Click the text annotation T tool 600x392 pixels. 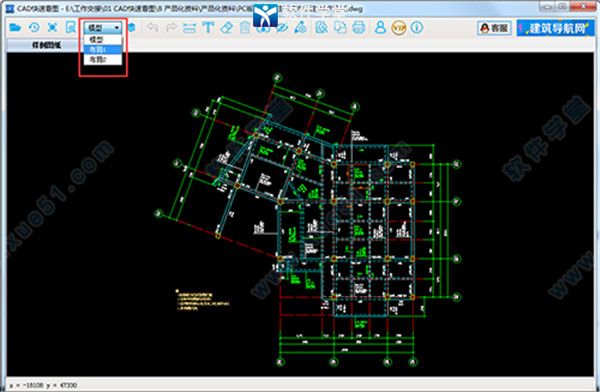click(208, 28)
